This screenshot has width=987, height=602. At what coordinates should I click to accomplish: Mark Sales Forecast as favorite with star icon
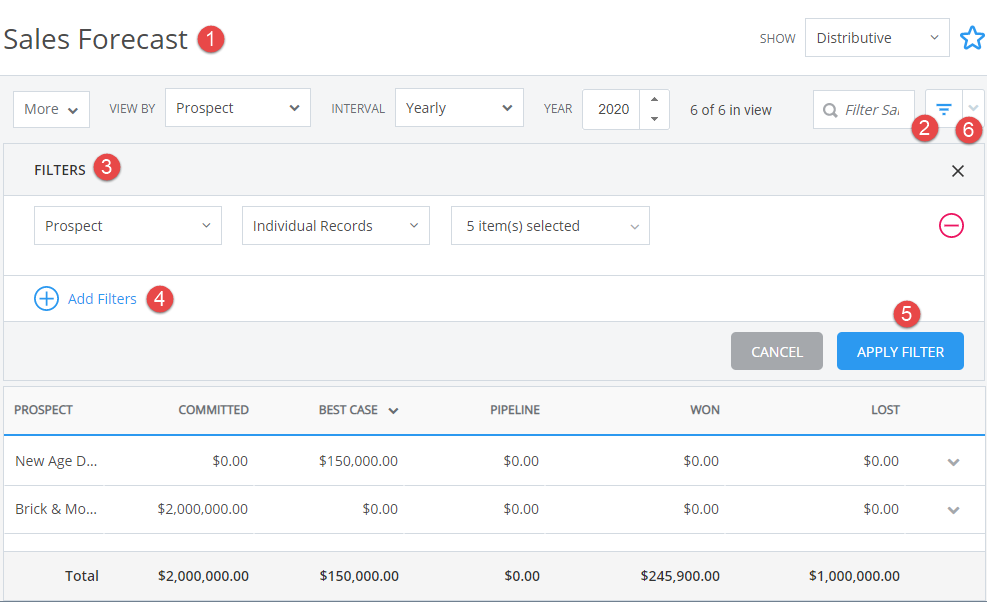pyautogui.click(x=972, y=38)
